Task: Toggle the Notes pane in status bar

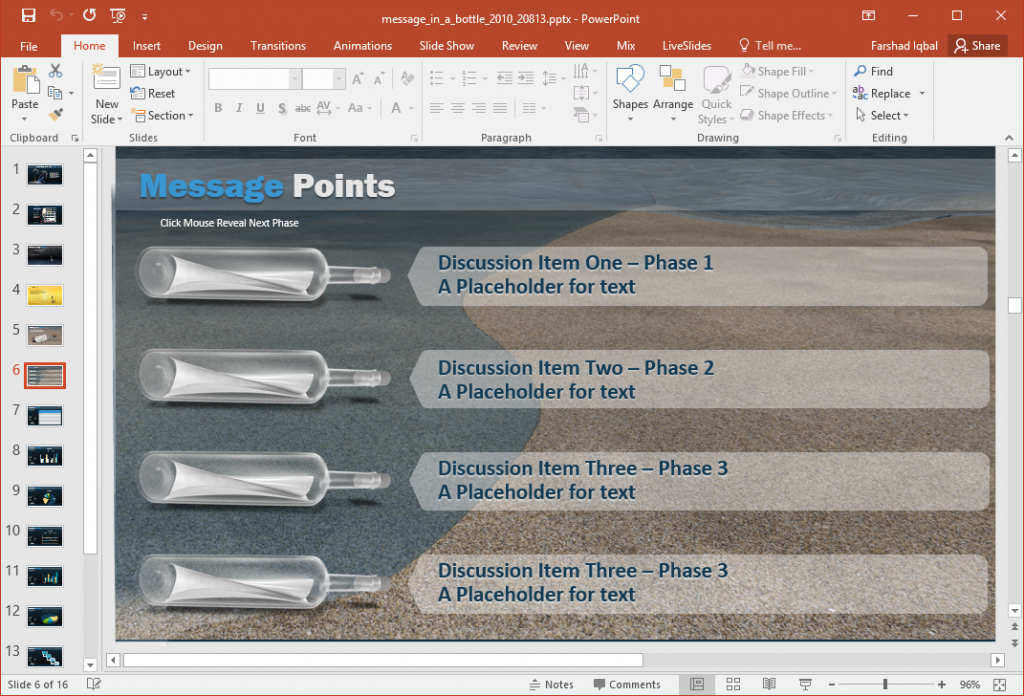Action: pos(552,684)
